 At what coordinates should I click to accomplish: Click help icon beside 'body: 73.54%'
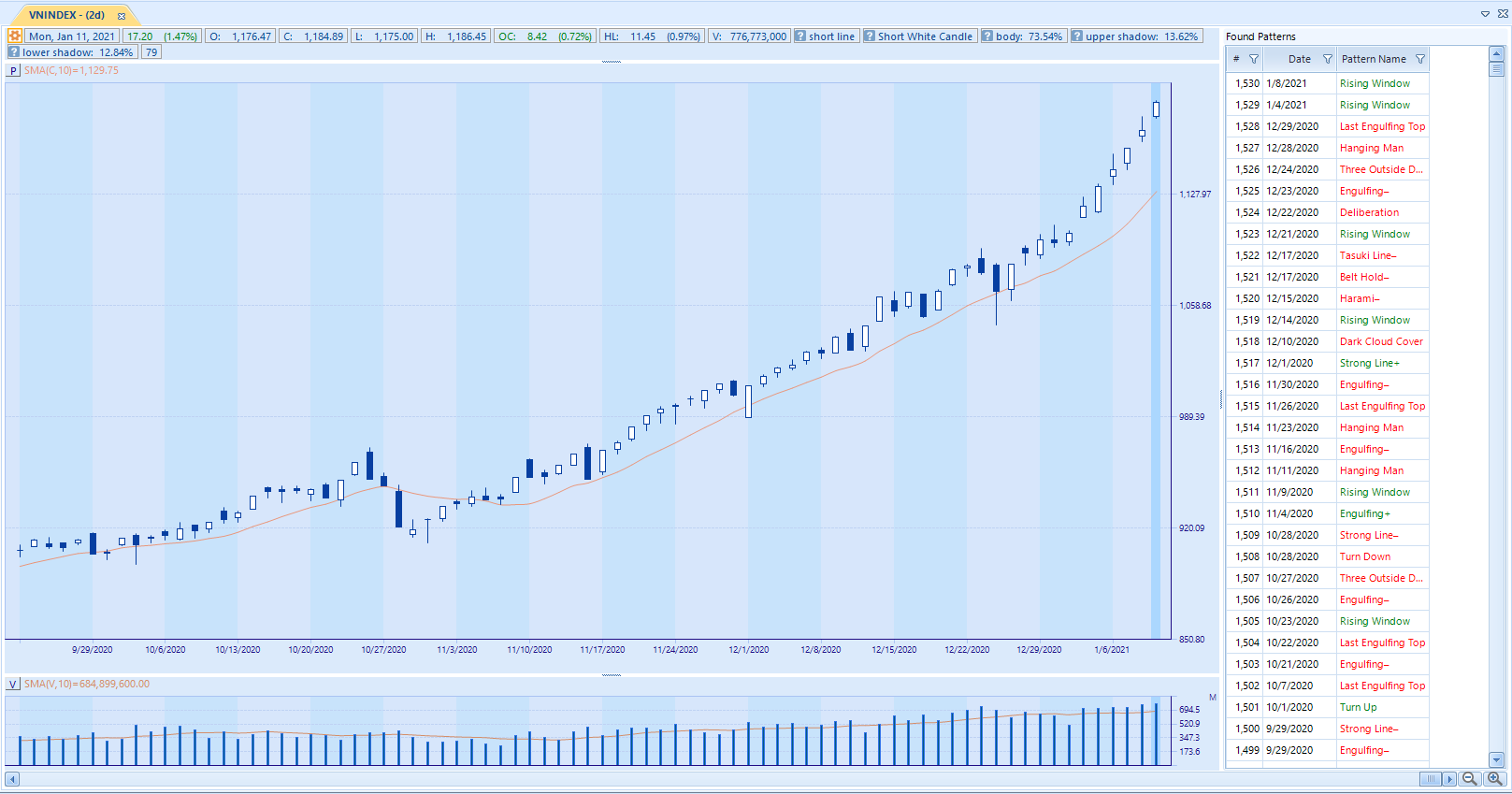click(x=987, y=36)
